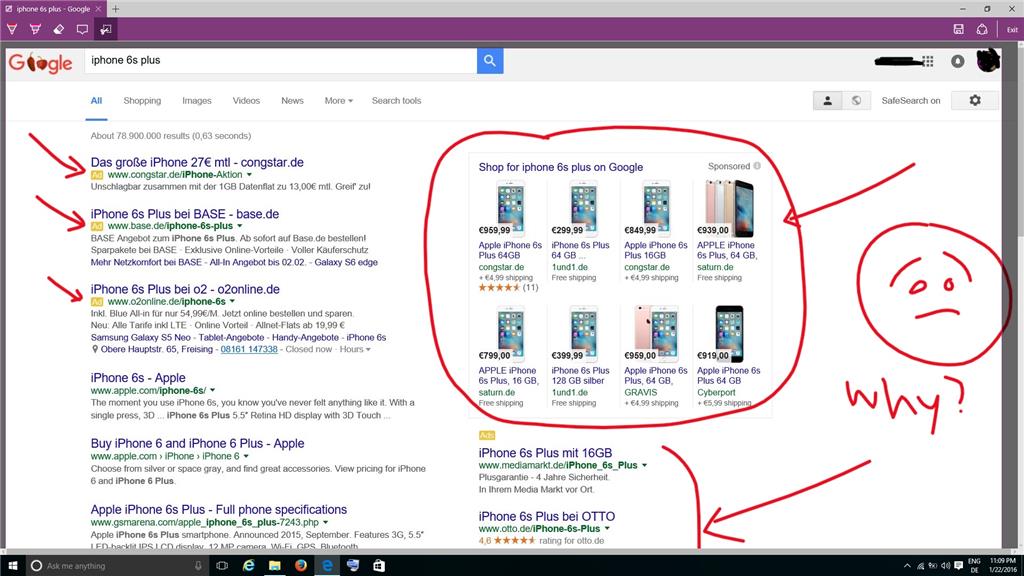This screenshot has width=1024, height=576.
Task: Show hidden system tray icons chevron
Action: click(907, 566)
